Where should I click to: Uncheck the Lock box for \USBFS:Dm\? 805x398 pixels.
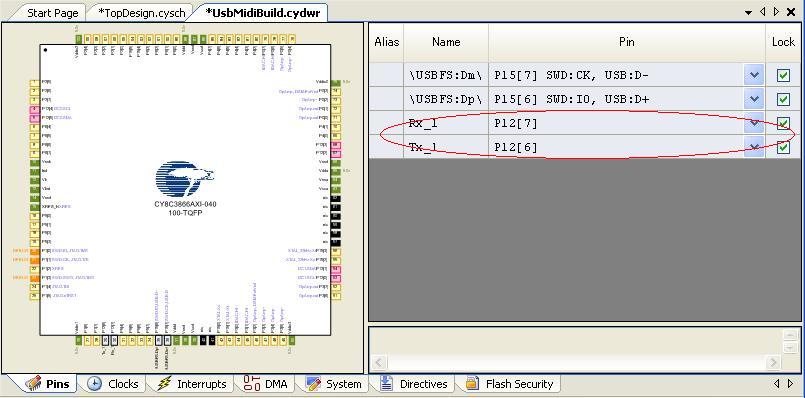click(x=783, y=75)
